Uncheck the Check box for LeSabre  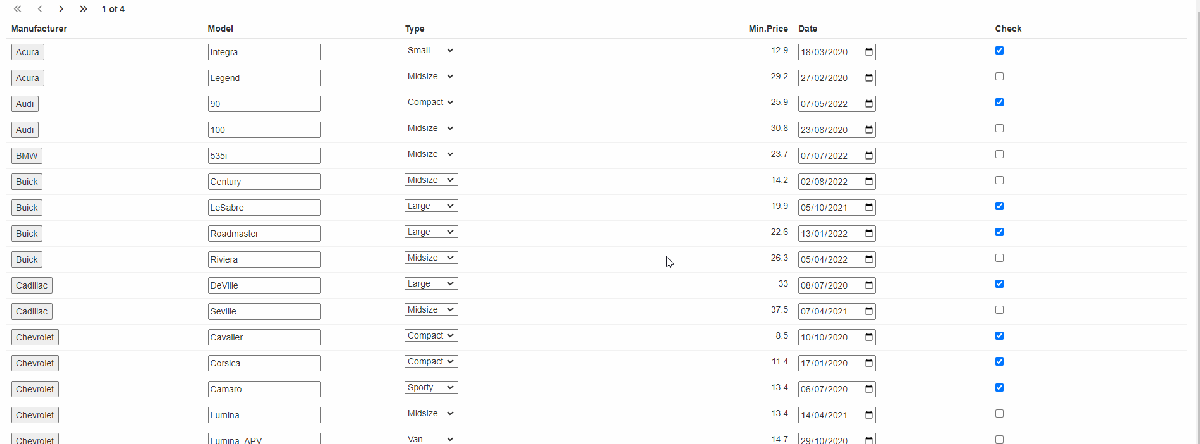[x=1000, y=206]
